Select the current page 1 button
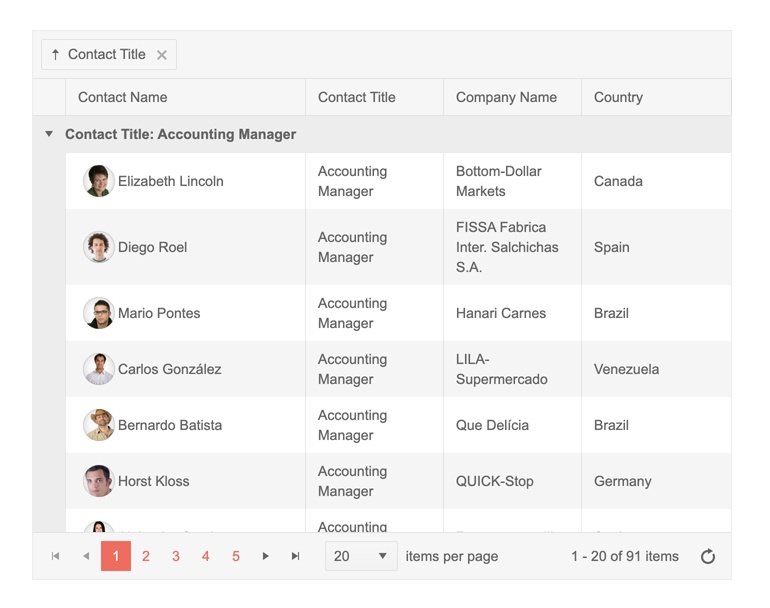The image size is (770, 608). click(x=116, y=557)
